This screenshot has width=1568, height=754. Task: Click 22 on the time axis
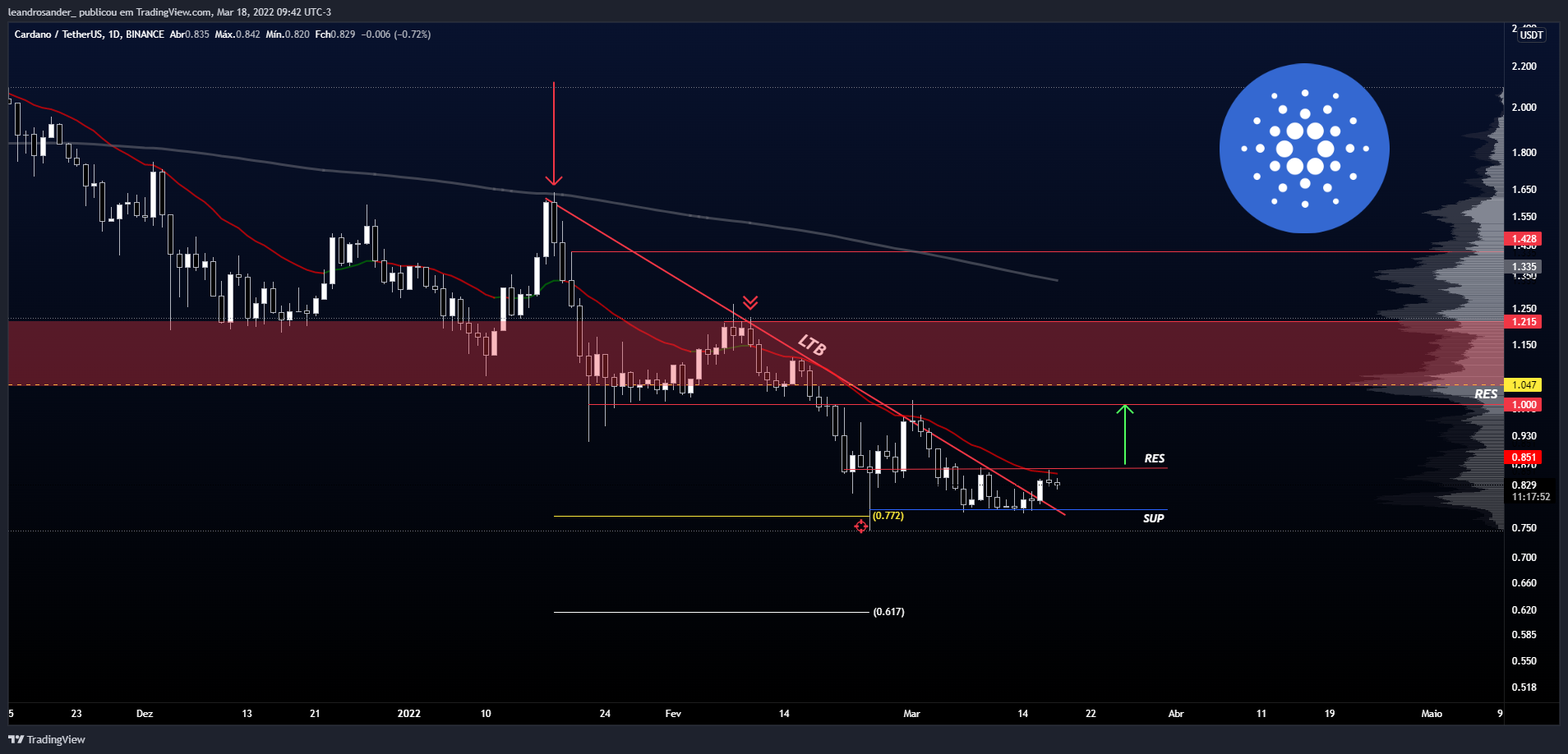click(x=1091, y=714)
